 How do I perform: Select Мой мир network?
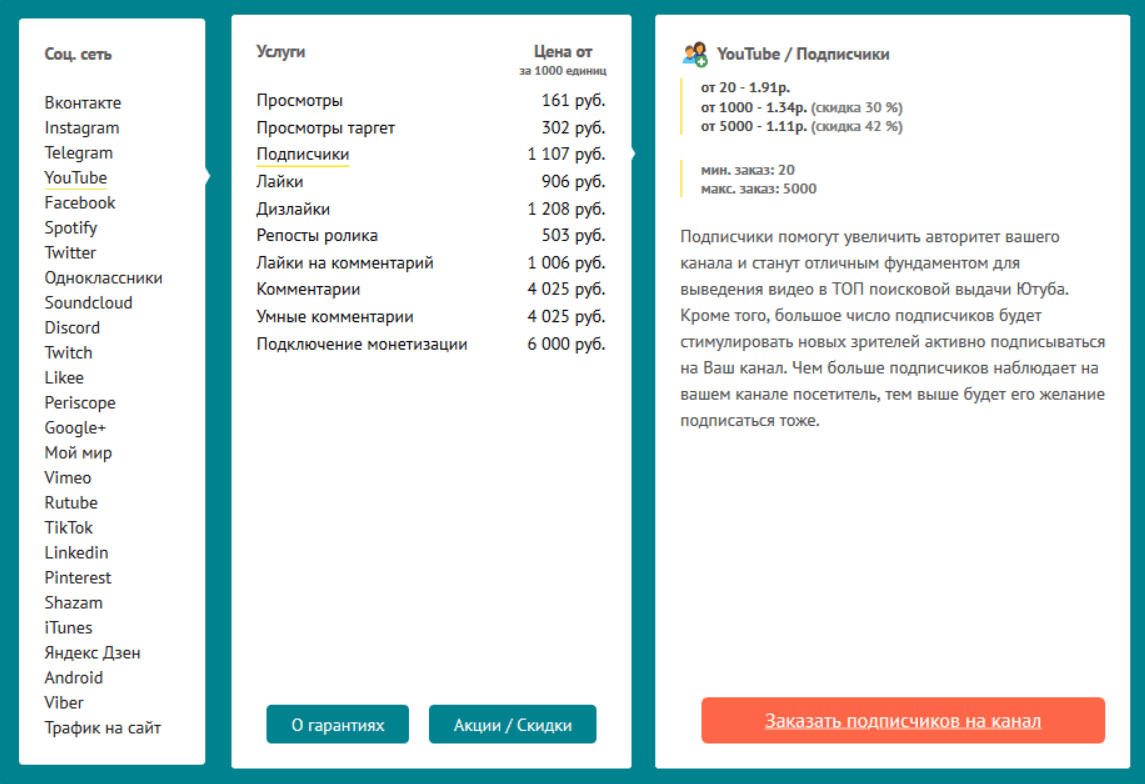[77, 453]
